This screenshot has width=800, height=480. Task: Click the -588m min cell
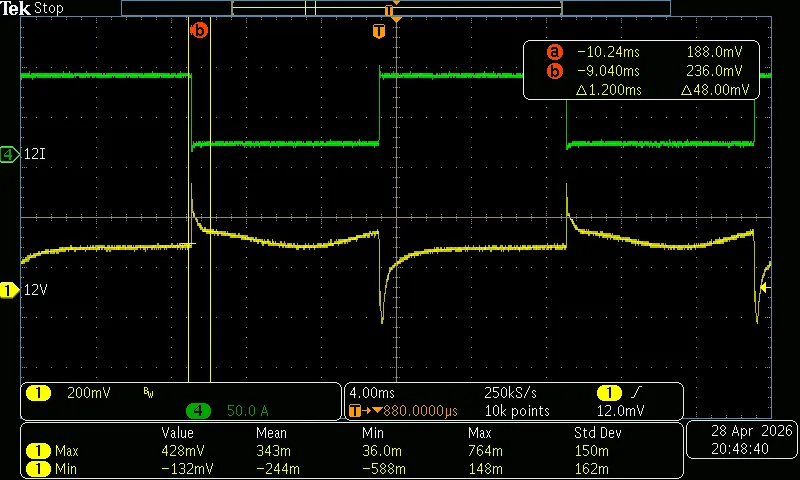(384, 468)
